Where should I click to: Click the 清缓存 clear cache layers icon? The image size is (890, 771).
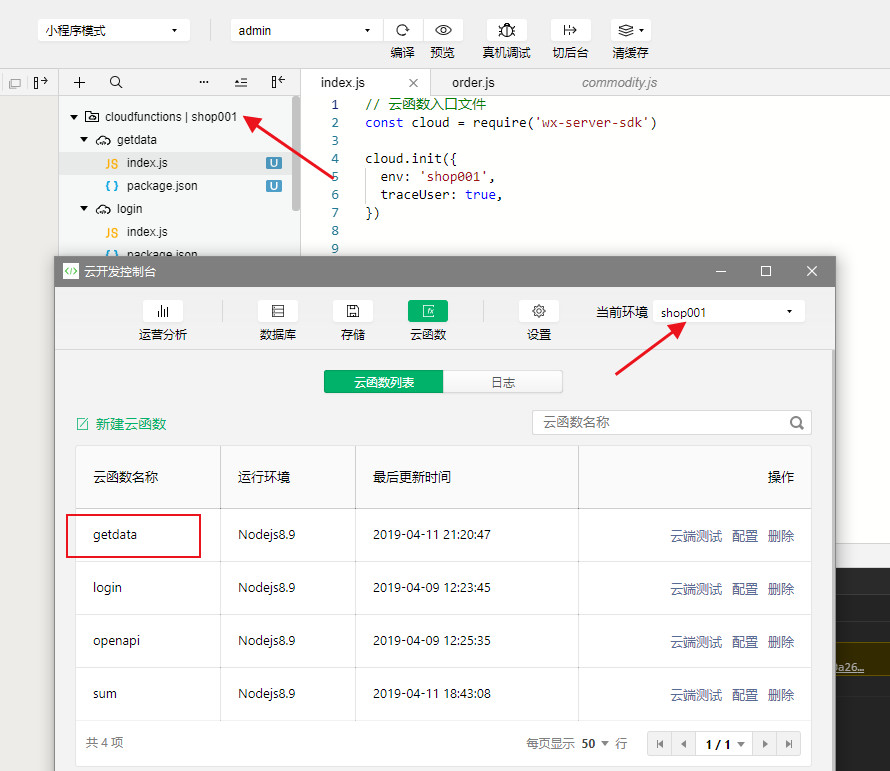coord(625,30)
